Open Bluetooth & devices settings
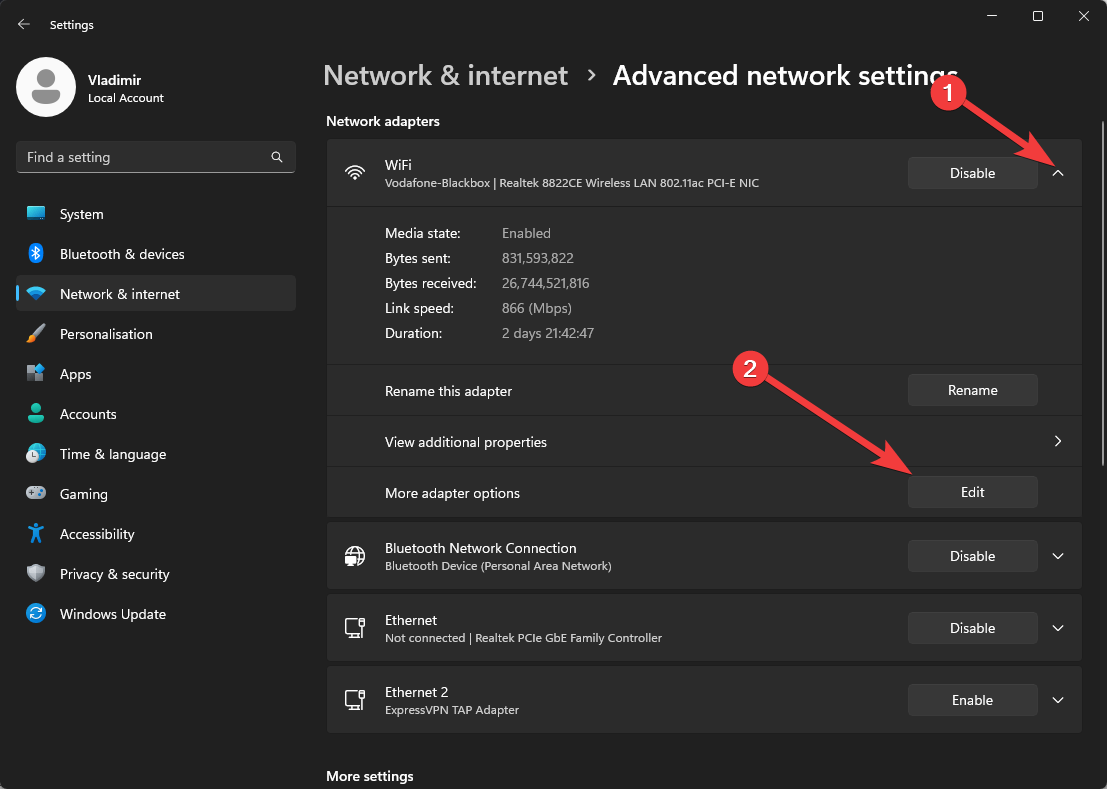Viewport: 1107px width, 789px height. pos(121,254)
